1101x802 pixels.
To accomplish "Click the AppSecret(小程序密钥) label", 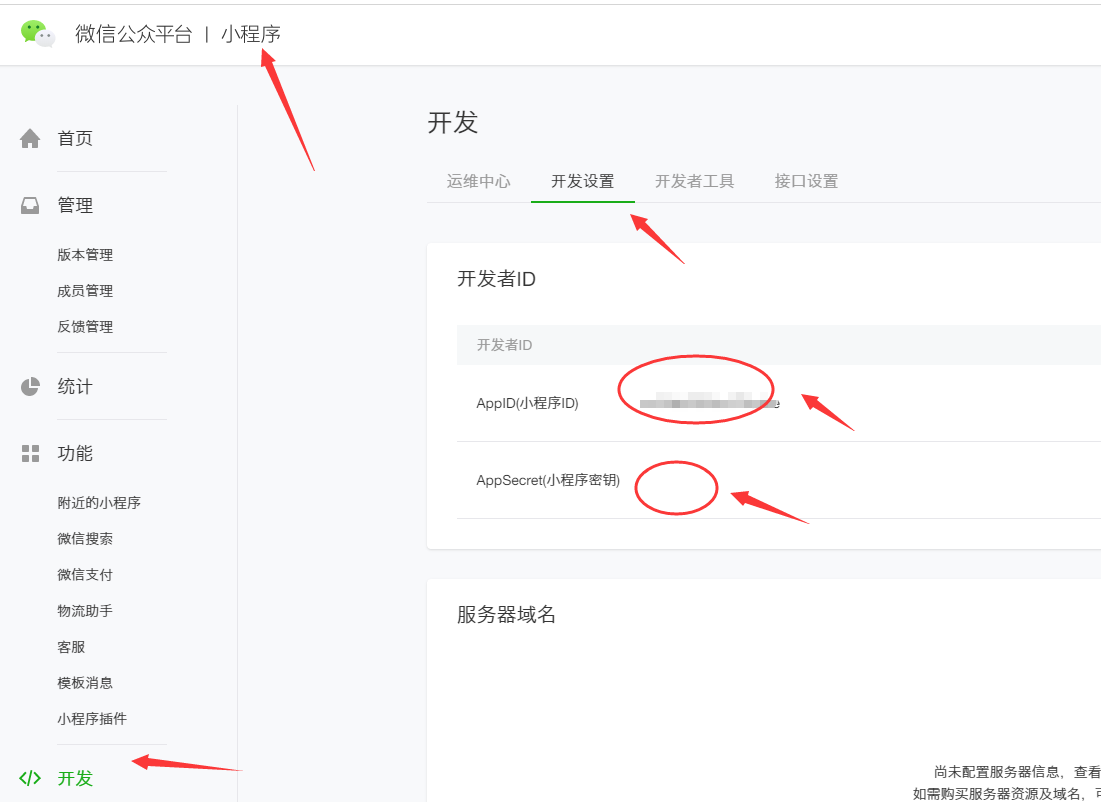I will click(548, 480).
